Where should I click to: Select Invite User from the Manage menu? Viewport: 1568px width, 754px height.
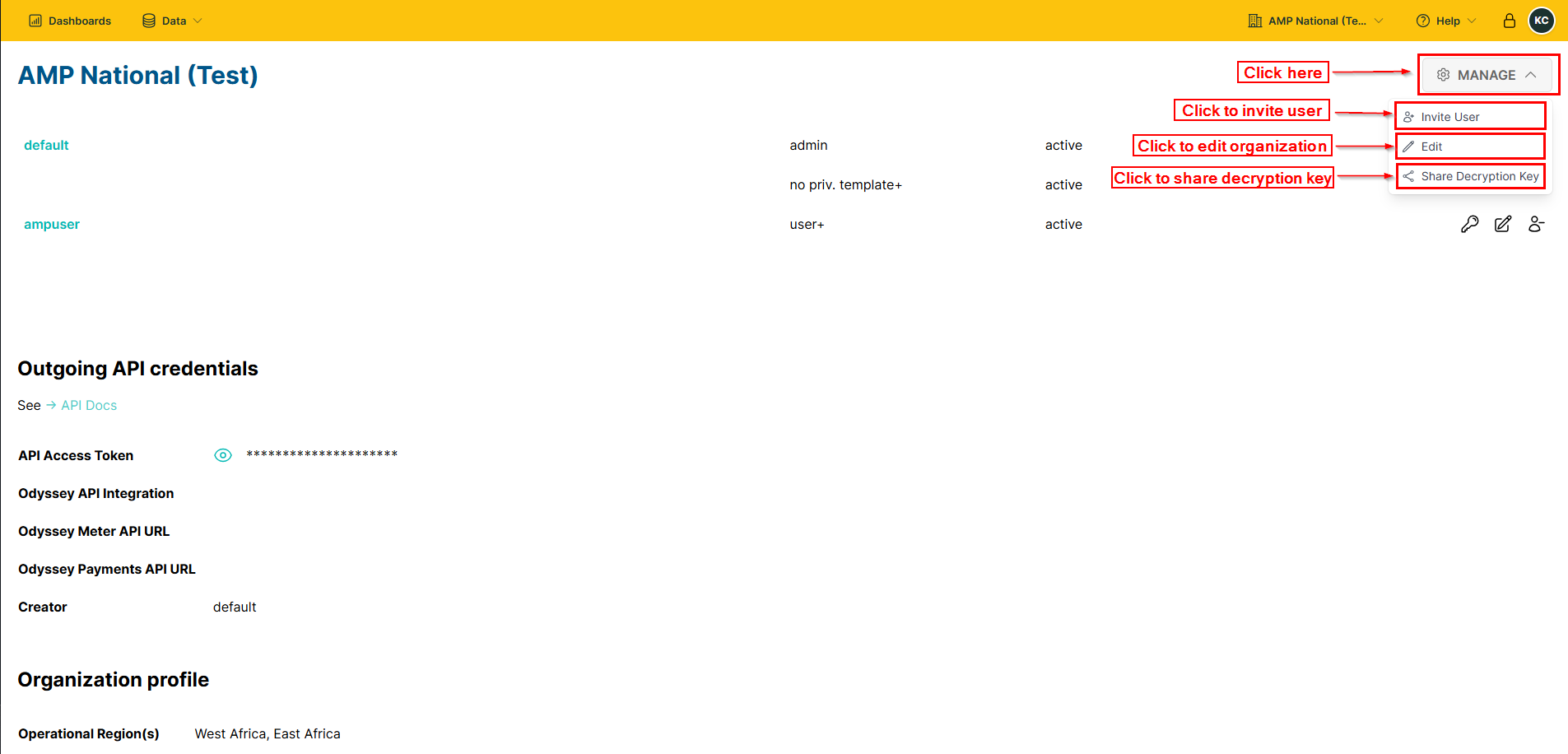pyautogui.click(x=1470, y=117)
